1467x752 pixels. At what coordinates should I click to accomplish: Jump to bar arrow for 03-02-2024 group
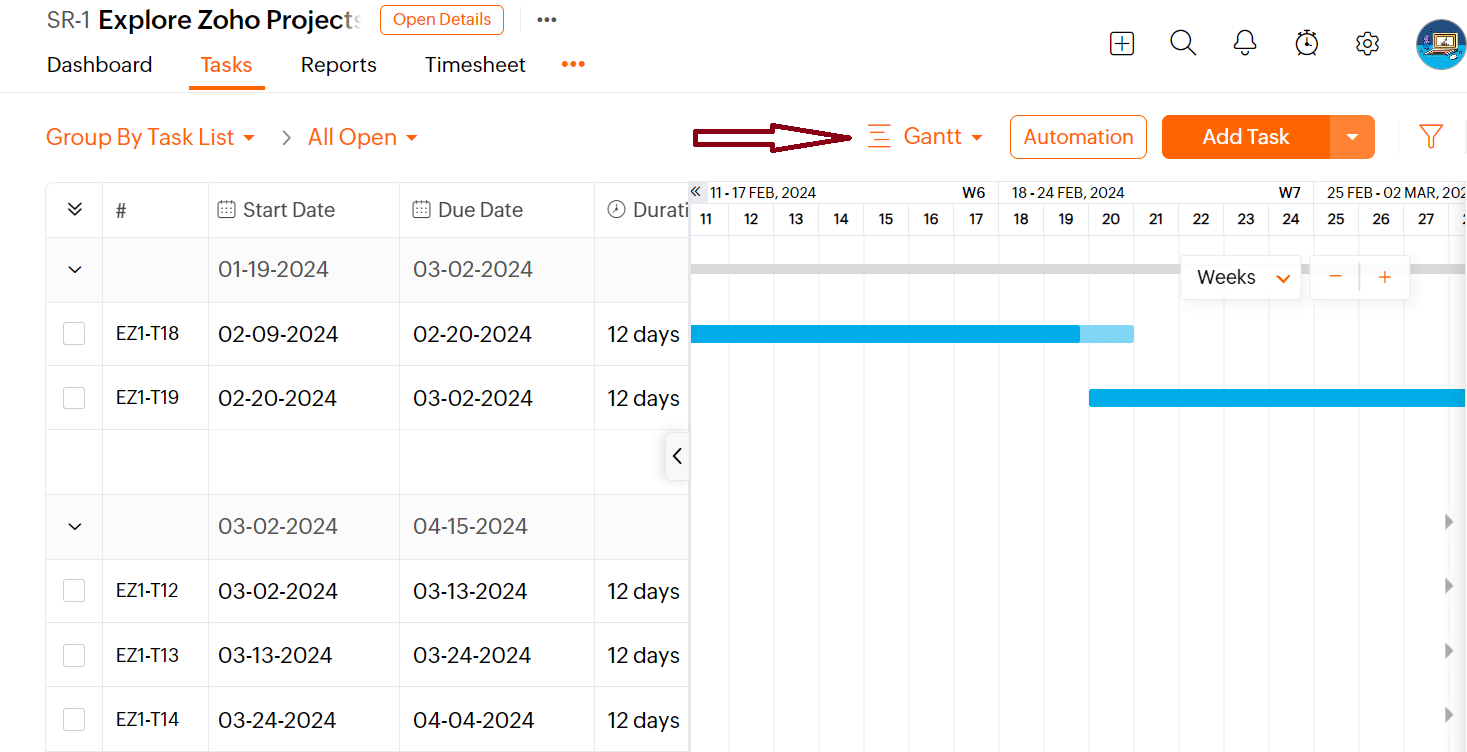(x=1449, y=522)
